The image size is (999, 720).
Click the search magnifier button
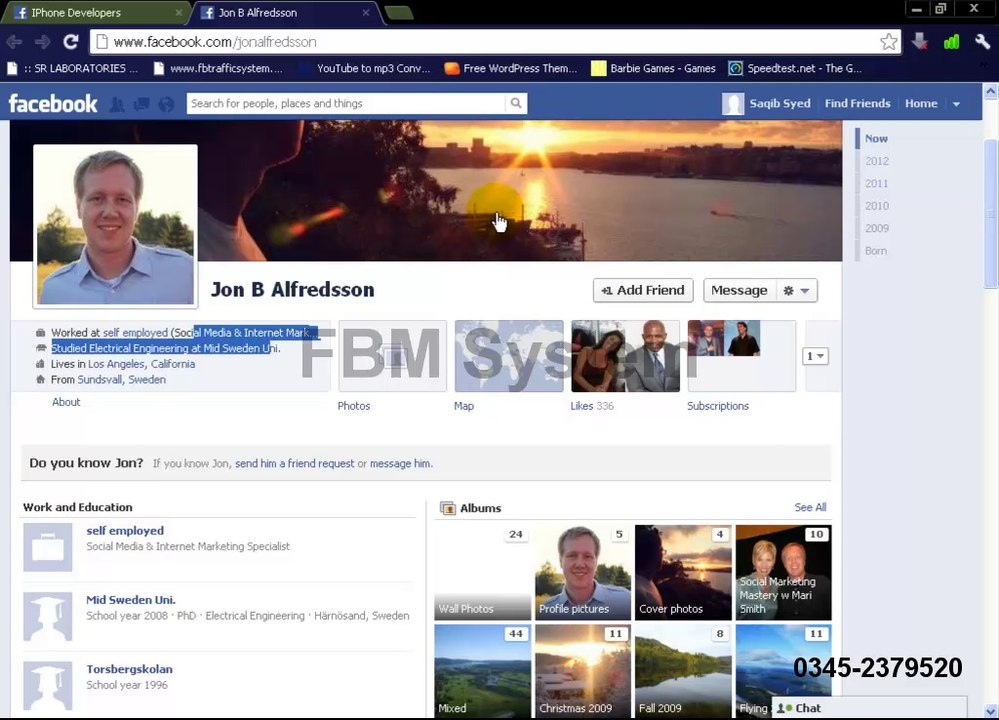516,103
